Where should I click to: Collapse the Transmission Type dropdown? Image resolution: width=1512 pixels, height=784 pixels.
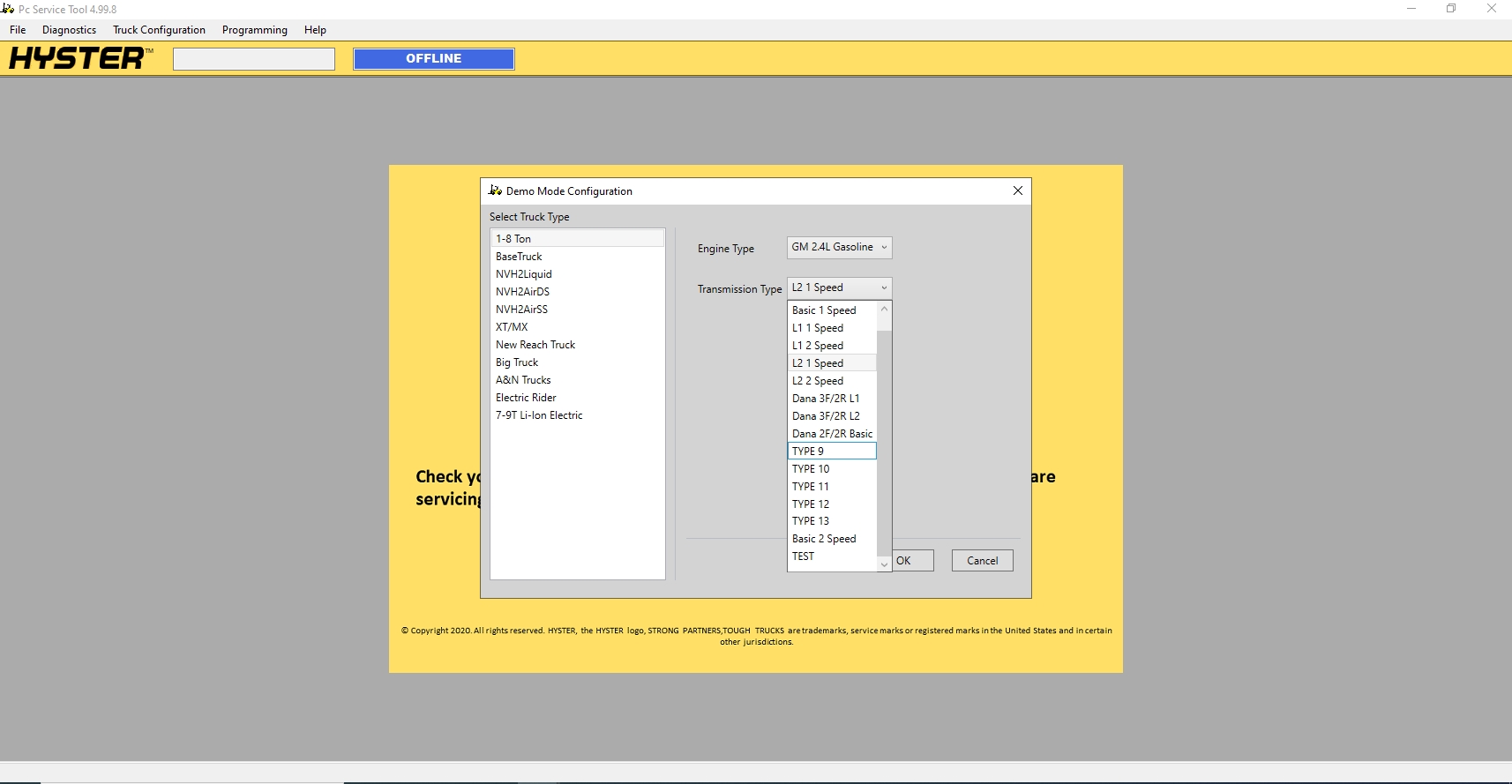839,288
